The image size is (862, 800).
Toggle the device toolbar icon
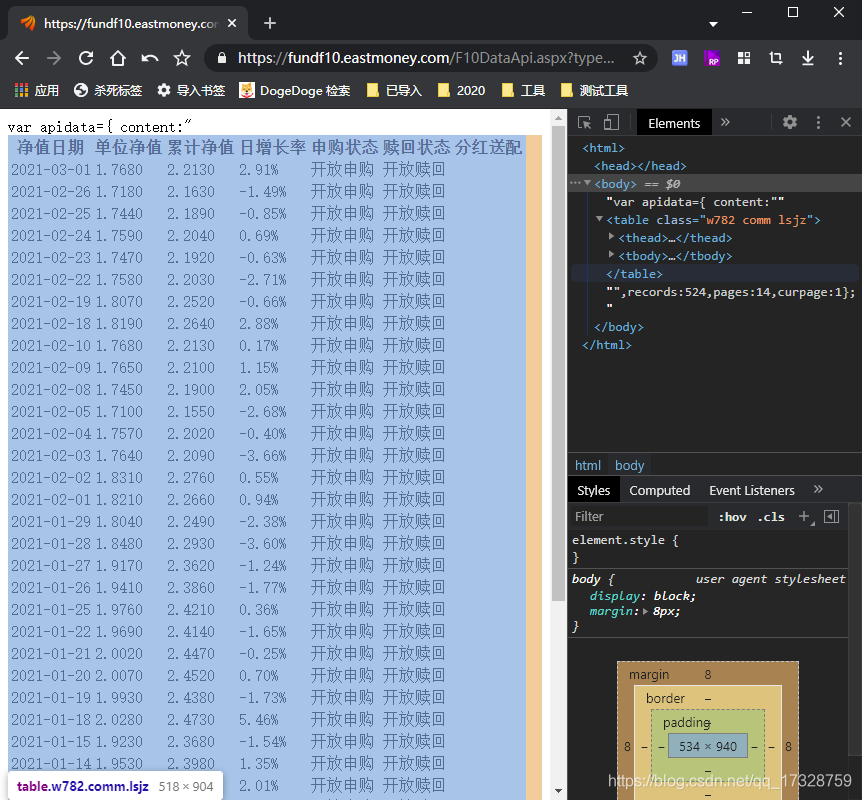click(x=611, y=123)
